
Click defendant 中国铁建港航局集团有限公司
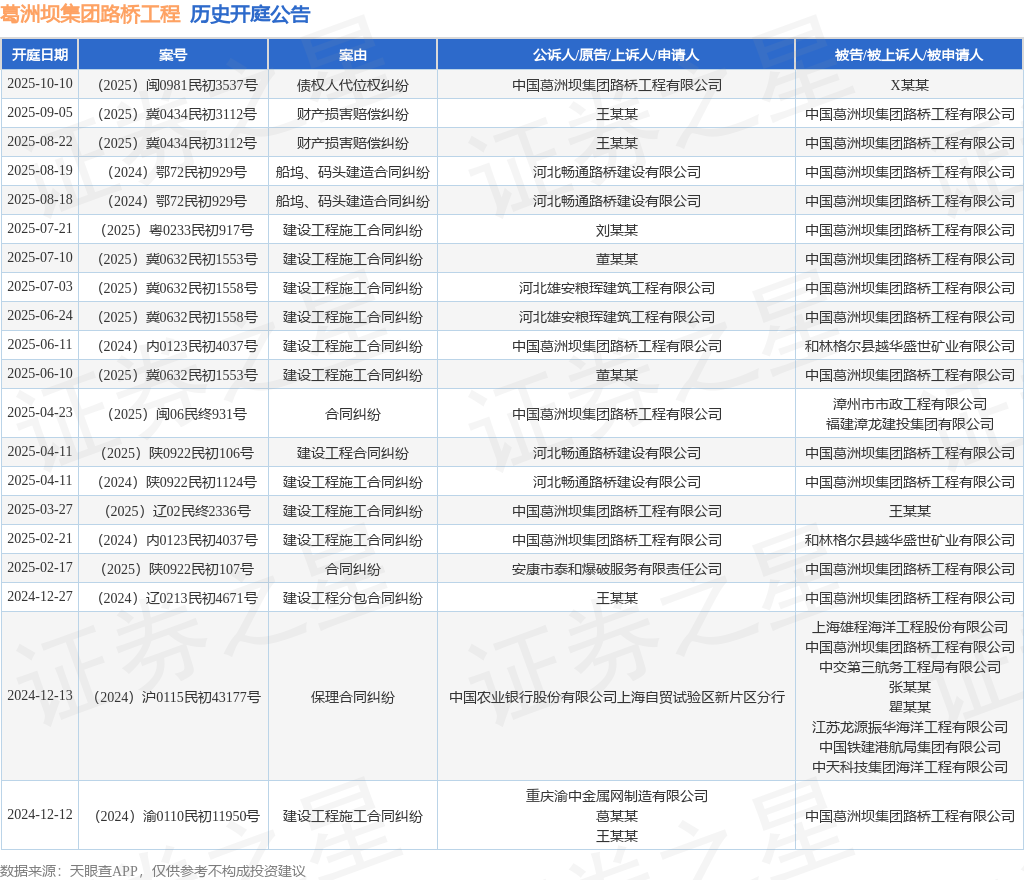coord(909,747)
